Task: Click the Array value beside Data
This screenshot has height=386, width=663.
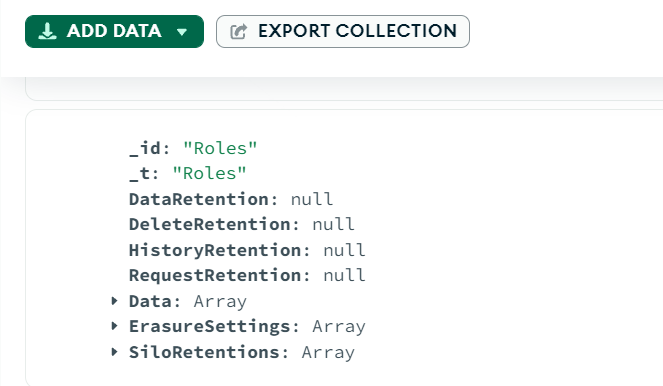Action: [x=220, y=301]
